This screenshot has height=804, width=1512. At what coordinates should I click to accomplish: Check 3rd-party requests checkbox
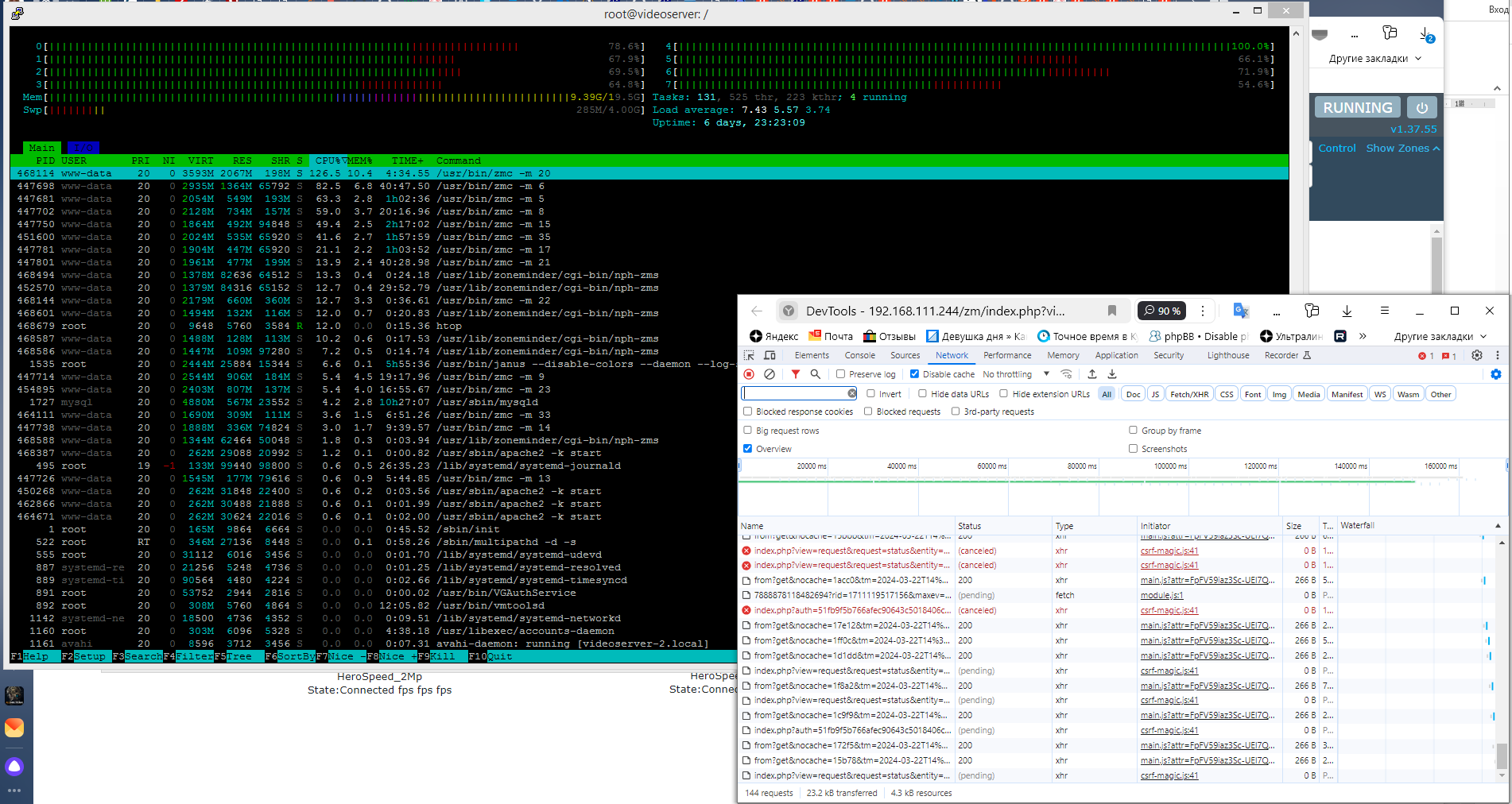[956, 412]
